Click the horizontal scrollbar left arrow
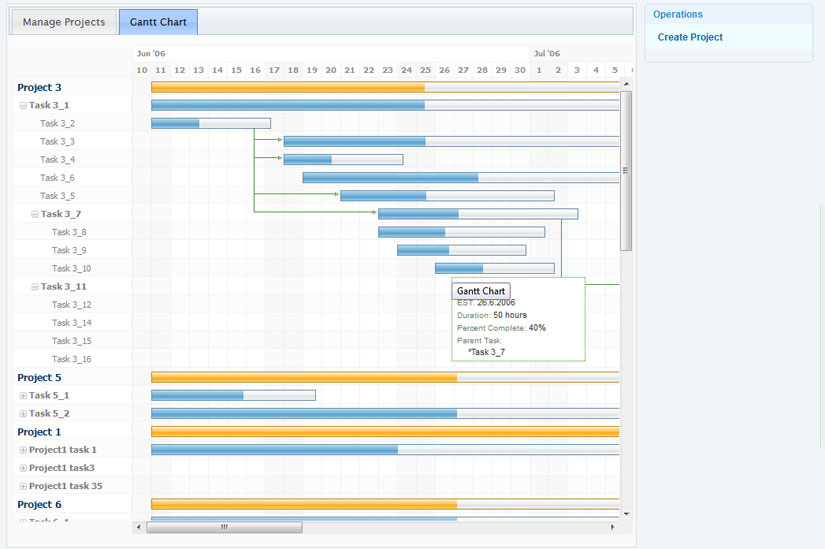 coord(139,526)
